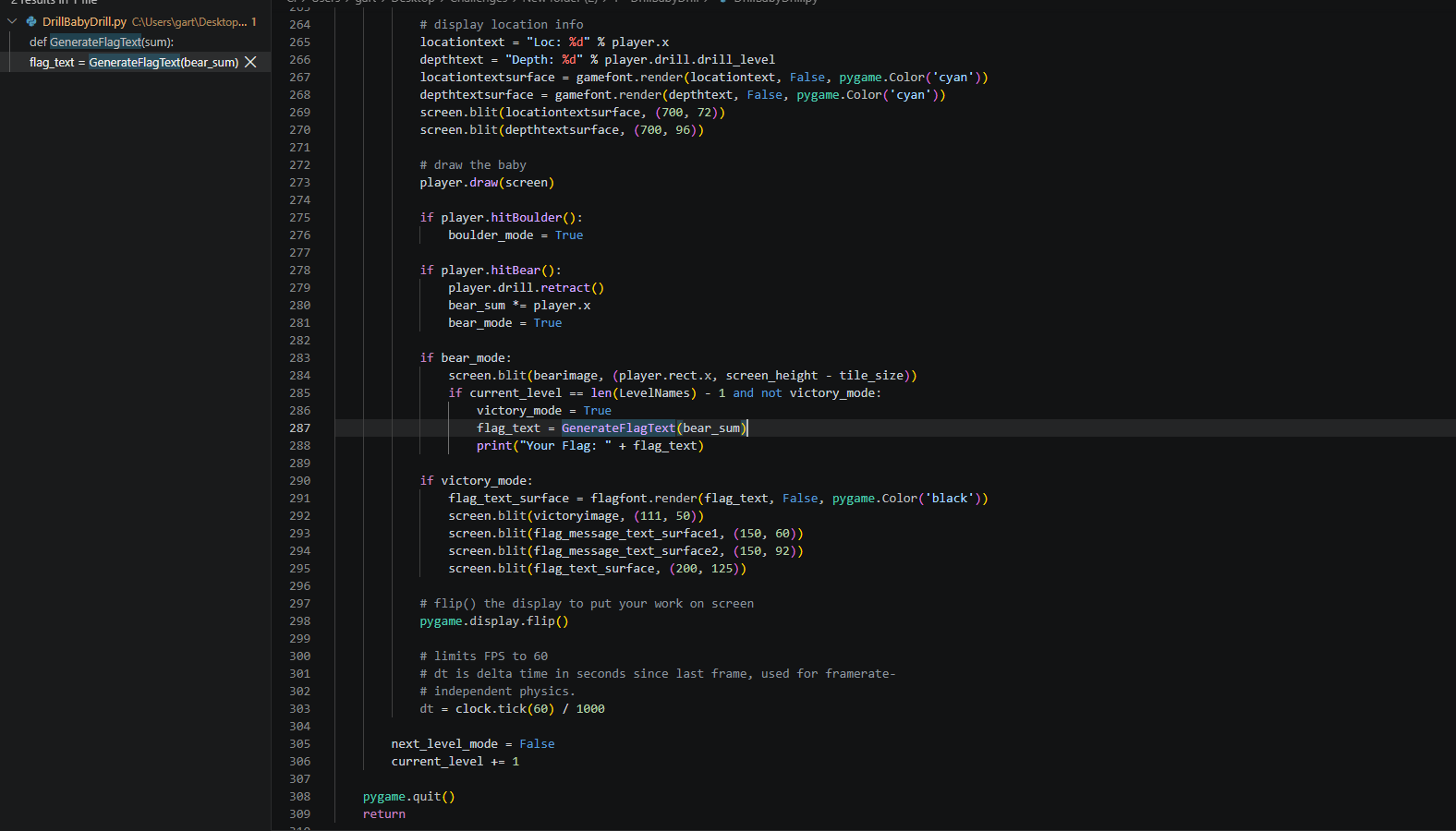This screenshot has height=831, width=1456.
Task: Click 'pygame.quit()' on line 308
Action: [x=409, y=796]
